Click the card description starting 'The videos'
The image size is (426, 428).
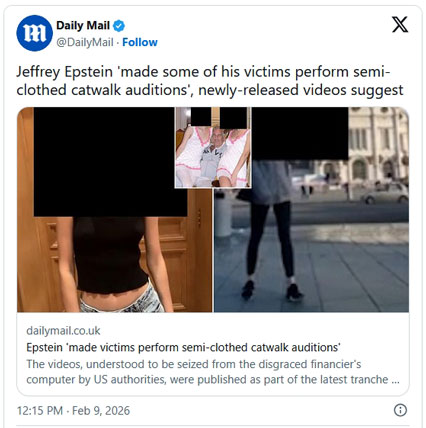tap(213, 372)
